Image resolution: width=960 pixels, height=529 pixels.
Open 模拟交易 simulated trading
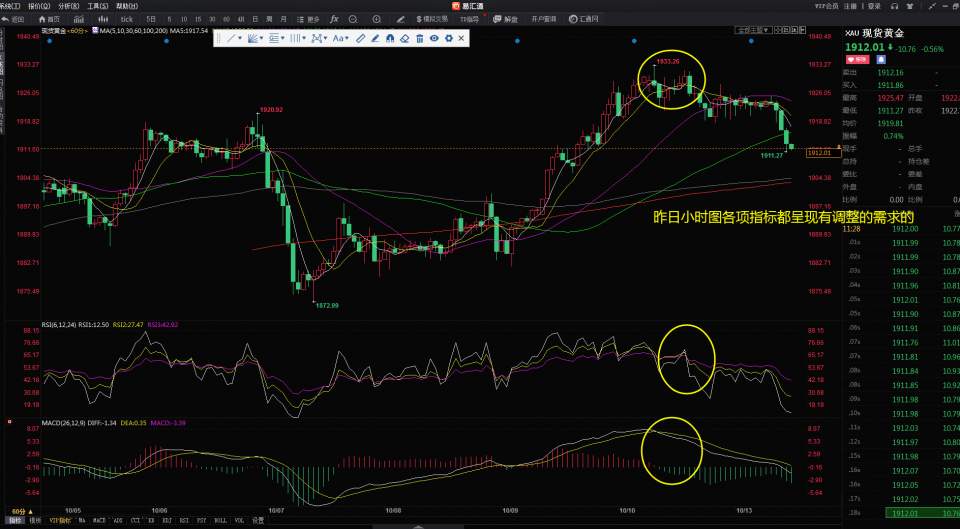432,20
